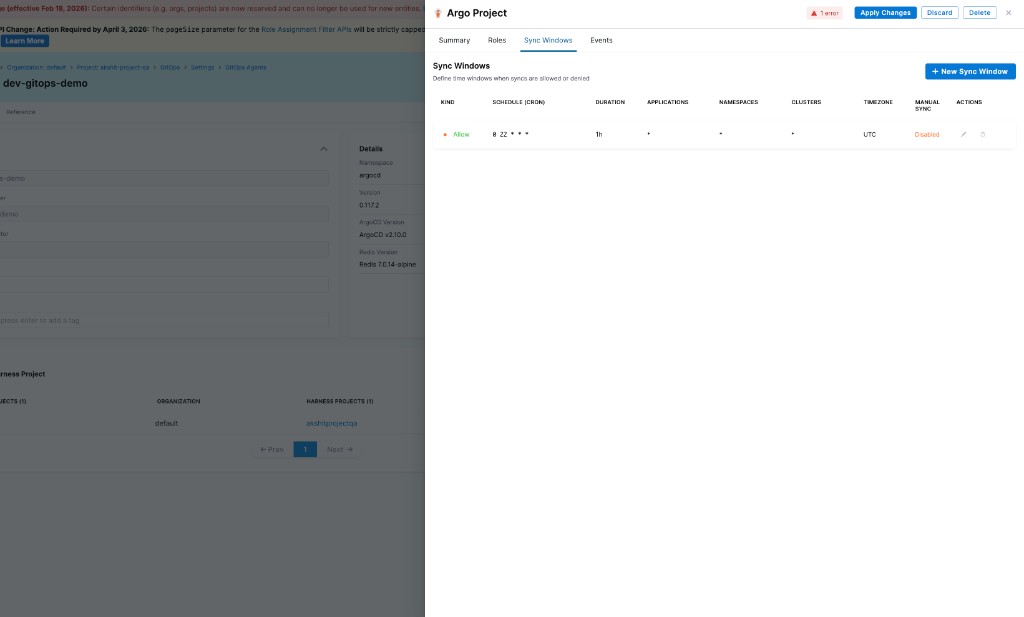Click the KIND column header
Image resolution: width=1024 pixels, height=617 pixels.
[447, 103]
